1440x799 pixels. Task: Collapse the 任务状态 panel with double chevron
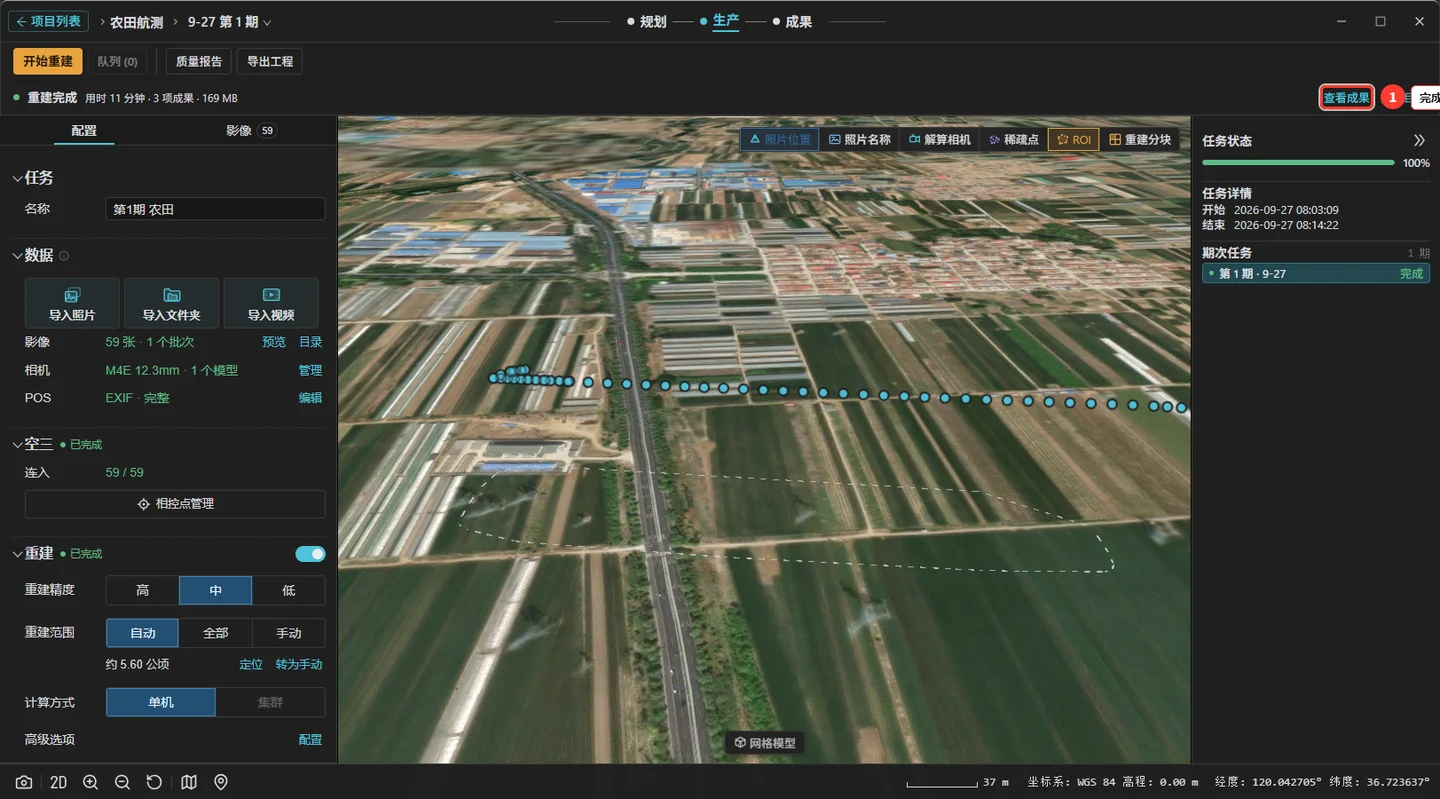pos(1419,141)
